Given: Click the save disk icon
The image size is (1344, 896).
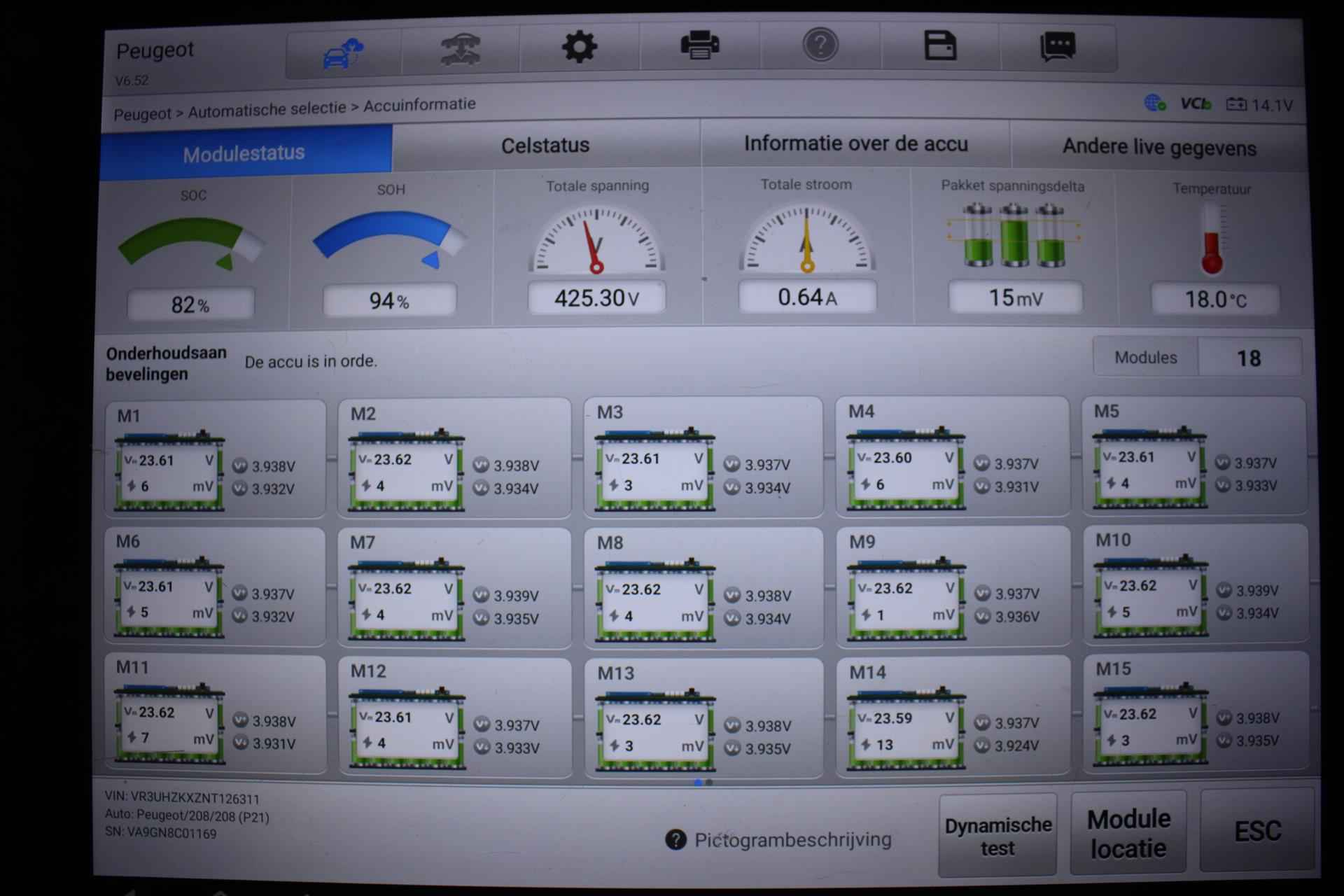Looking at the screenshot, I should point(939,46).
